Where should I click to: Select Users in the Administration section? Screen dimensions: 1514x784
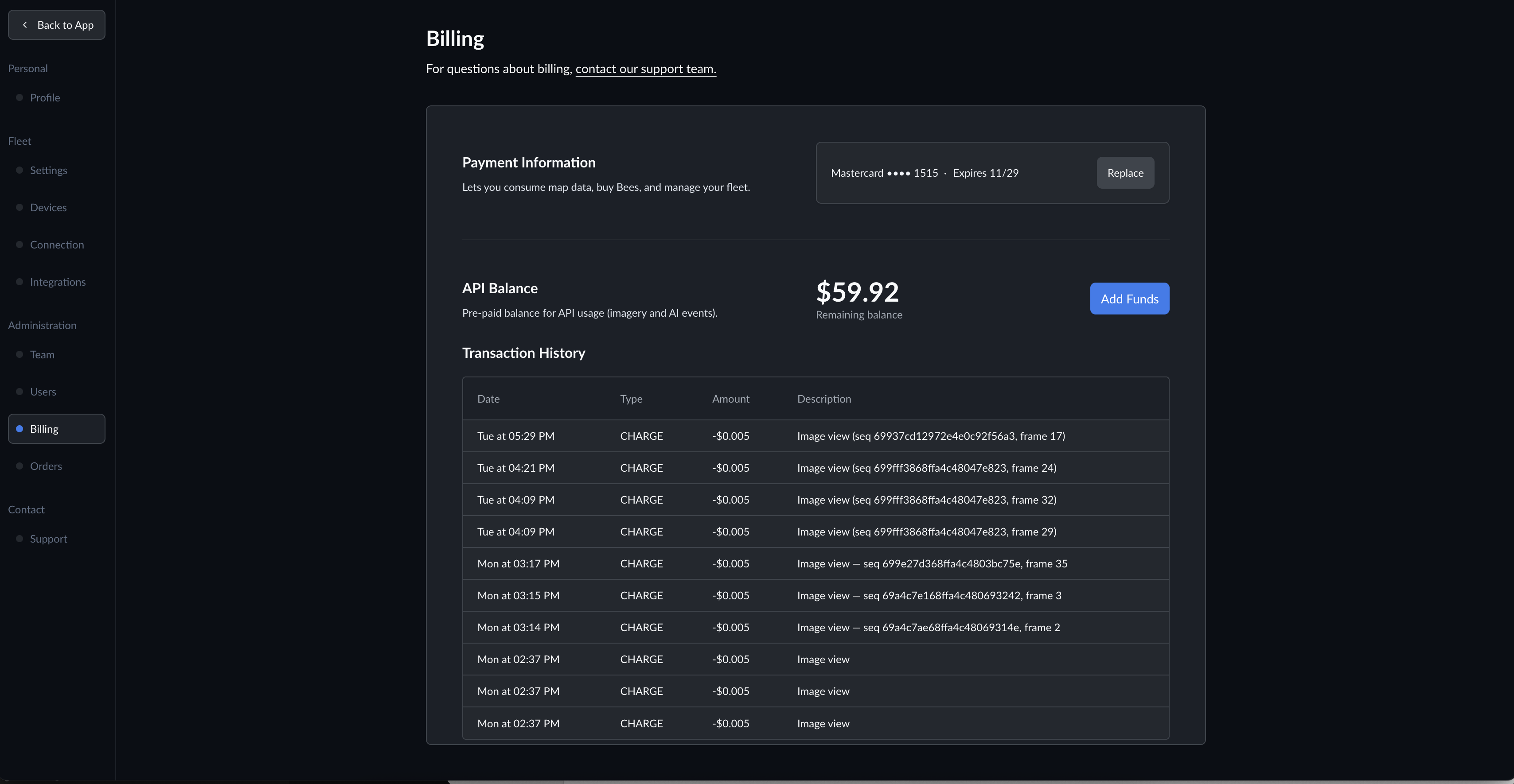pos(42,391)
